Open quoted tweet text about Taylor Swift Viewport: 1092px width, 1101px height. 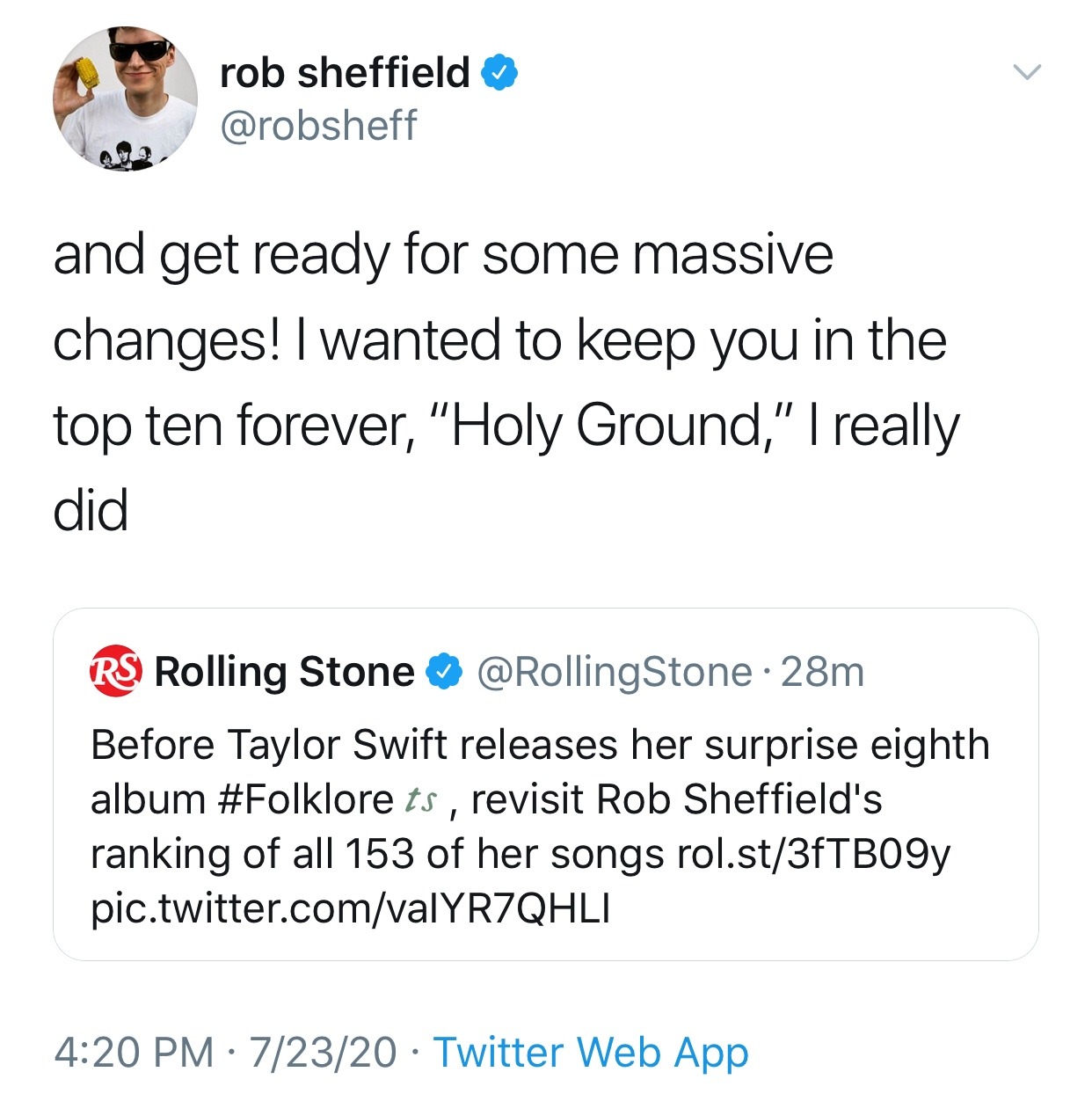point(540,746)
